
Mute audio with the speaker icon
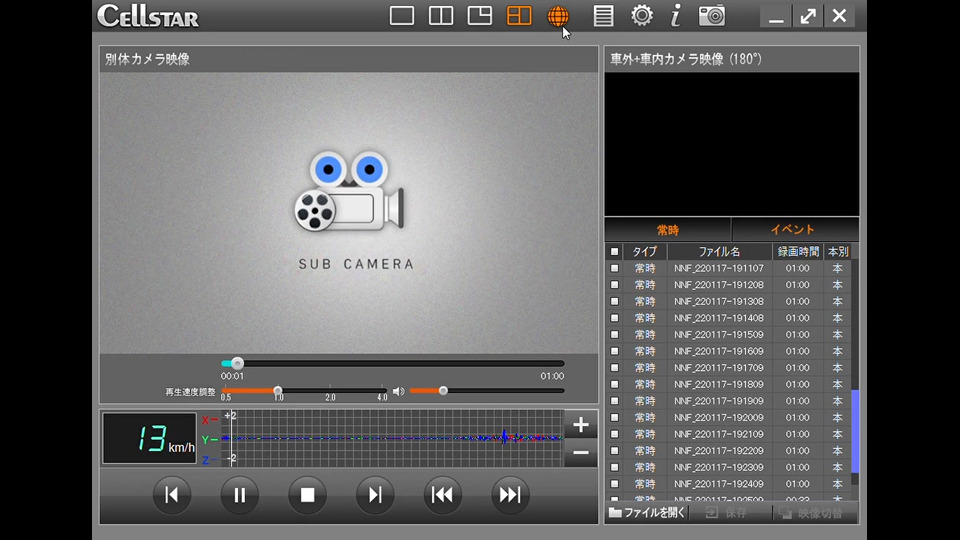(398, 391)
